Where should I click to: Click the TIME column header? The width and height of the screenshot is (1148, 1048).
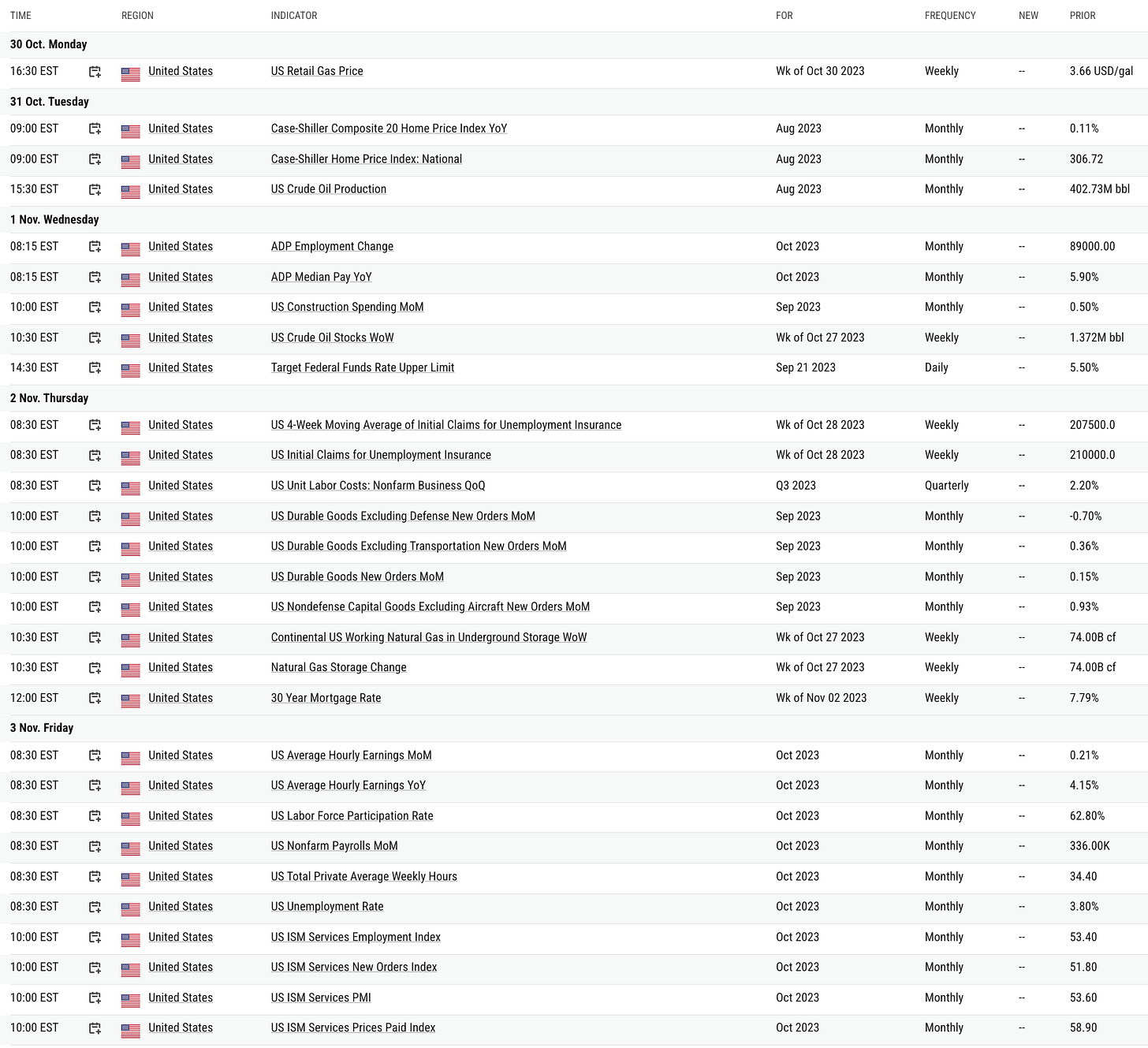coord(20,16)
